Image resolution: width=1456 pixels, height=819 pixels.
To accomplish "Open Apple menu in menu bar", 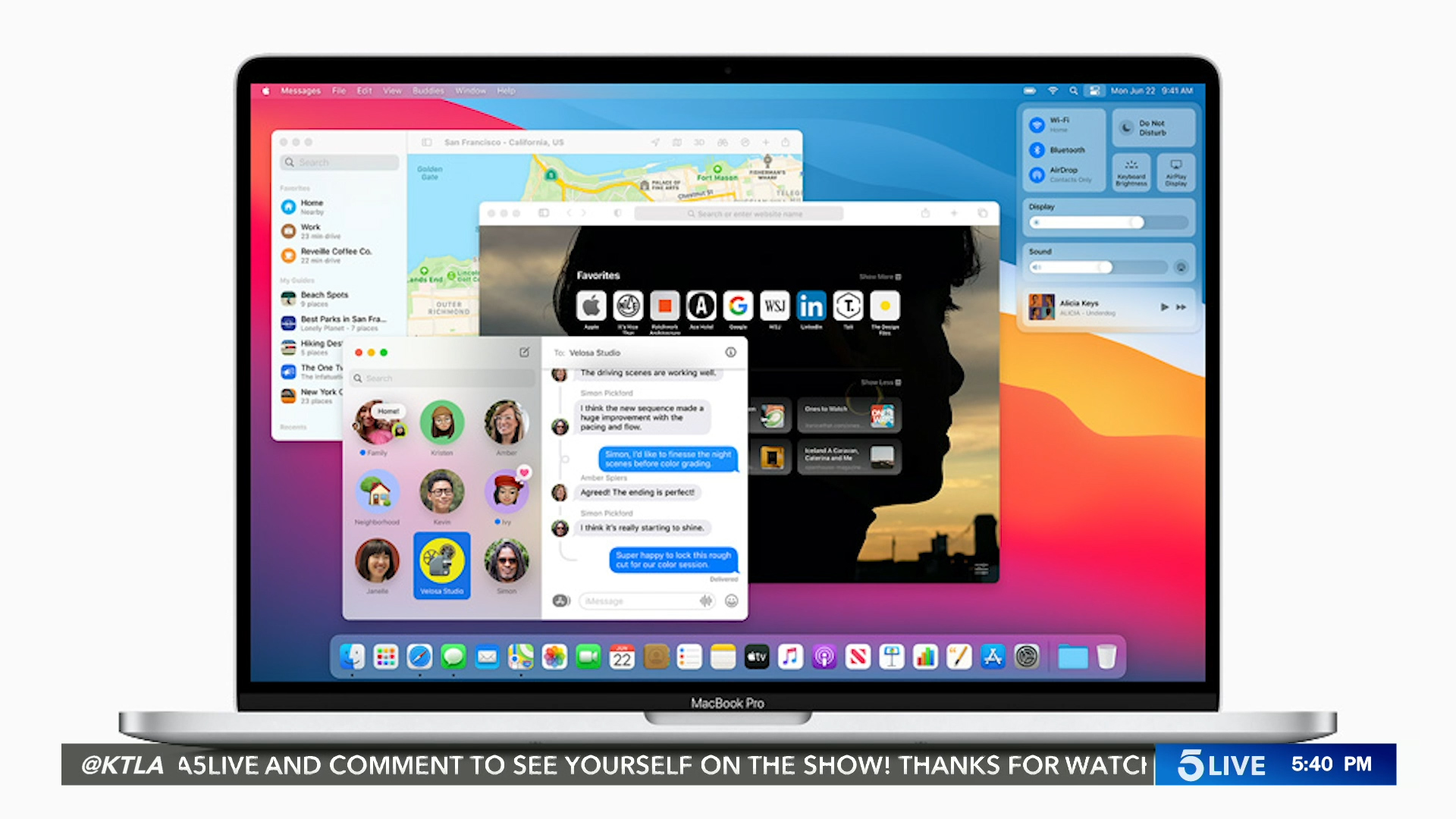I will coord(266,91).
